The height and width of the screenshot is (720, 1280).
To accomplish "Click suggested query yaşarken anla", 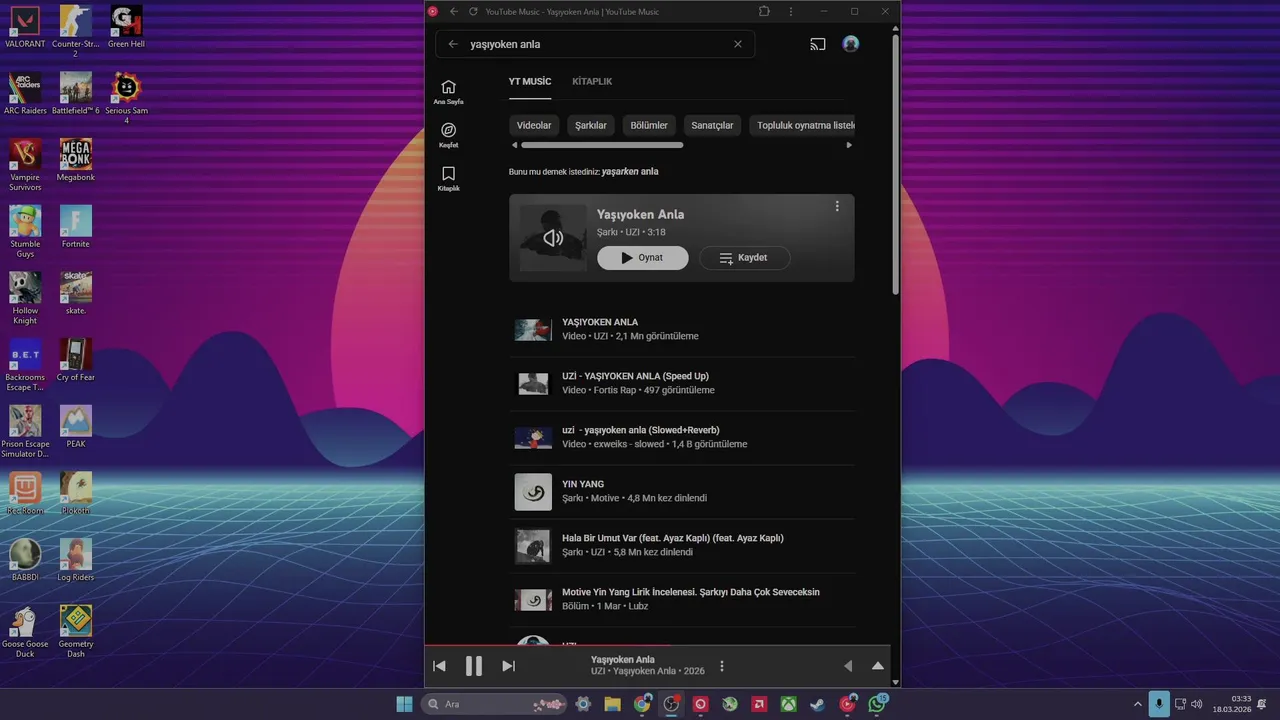I will pos(630,172).
